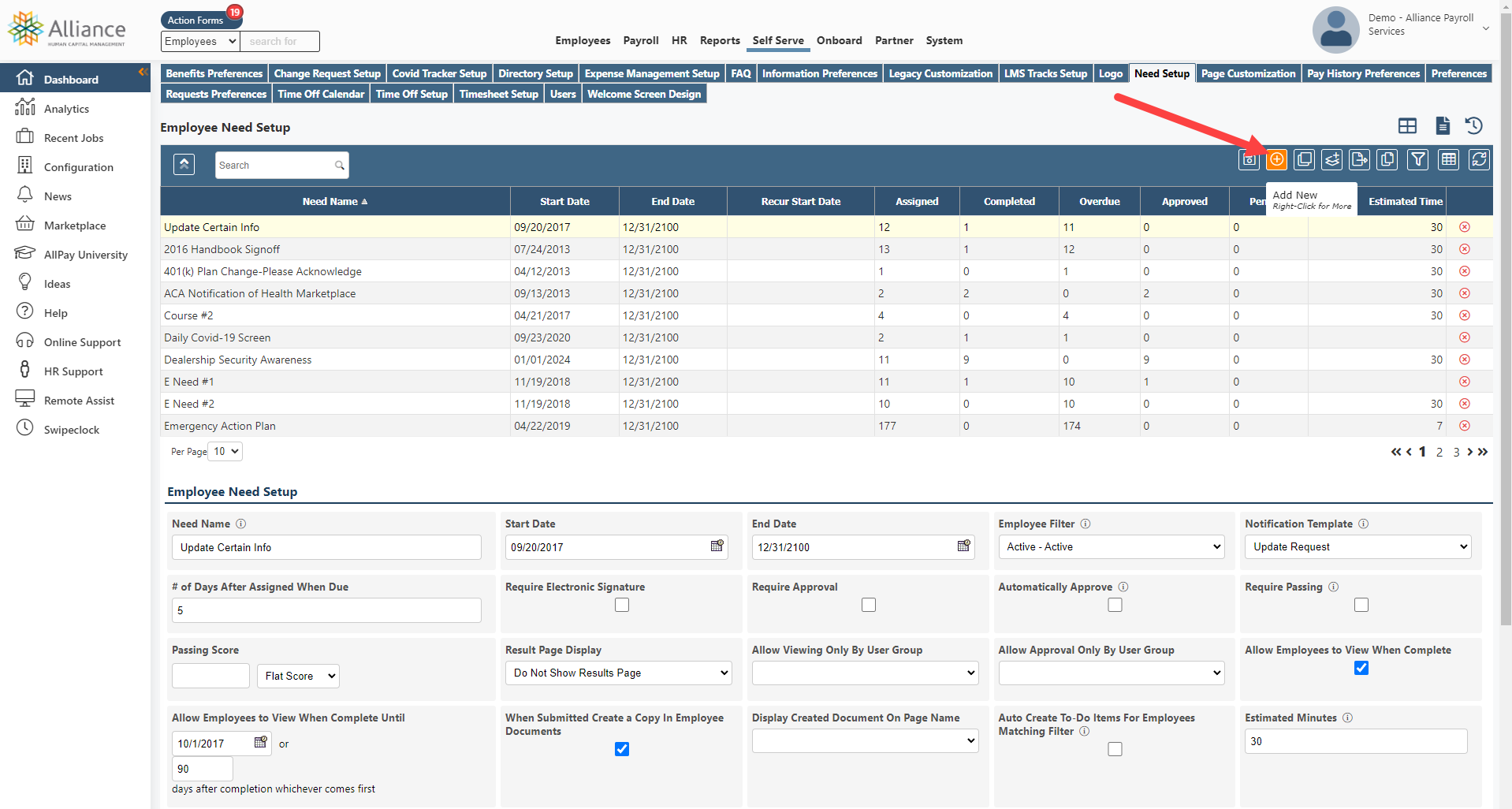Open the Payroll menu

coord(641,40)
